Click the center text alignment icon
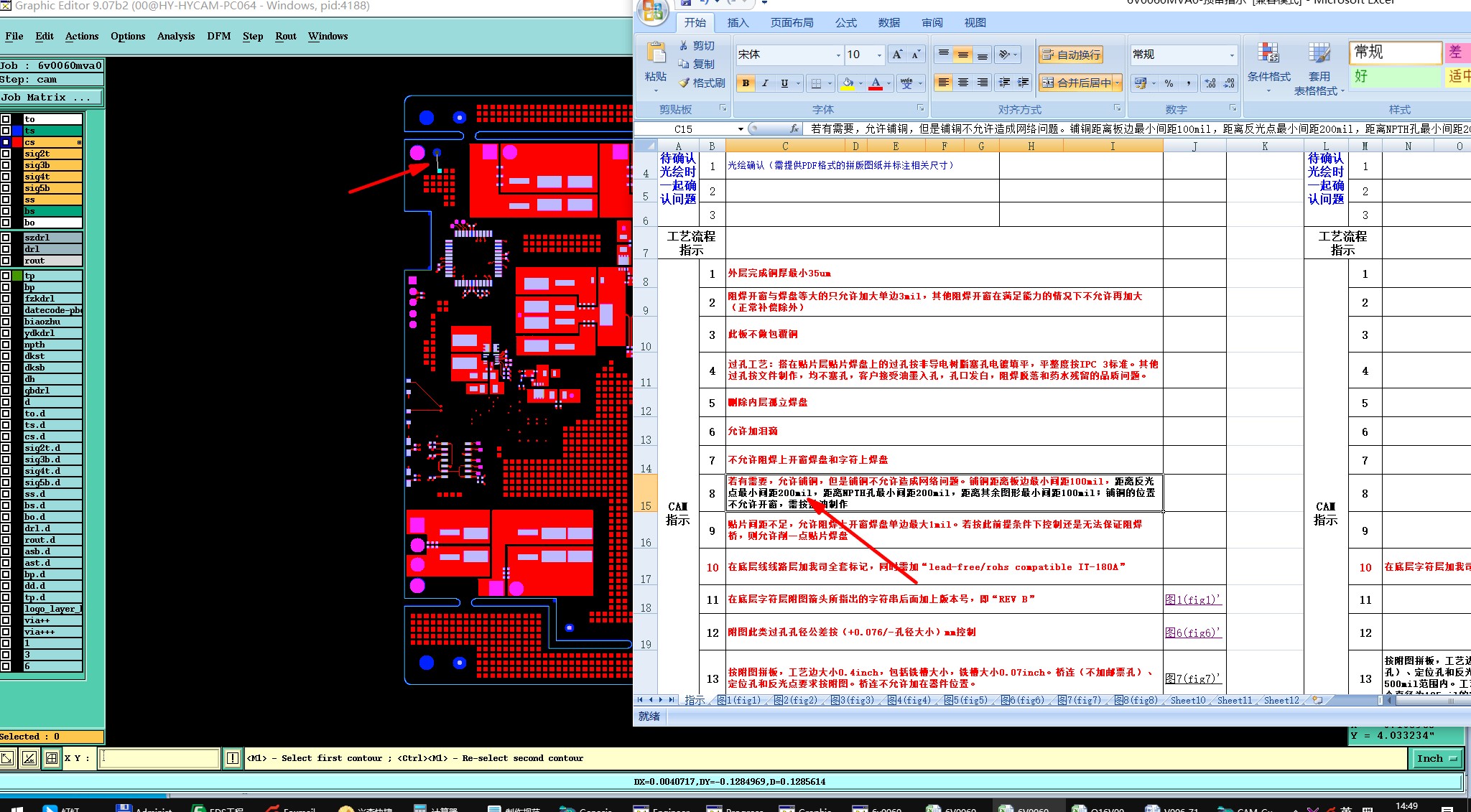 pyautogui.click(x=963, y=83)
